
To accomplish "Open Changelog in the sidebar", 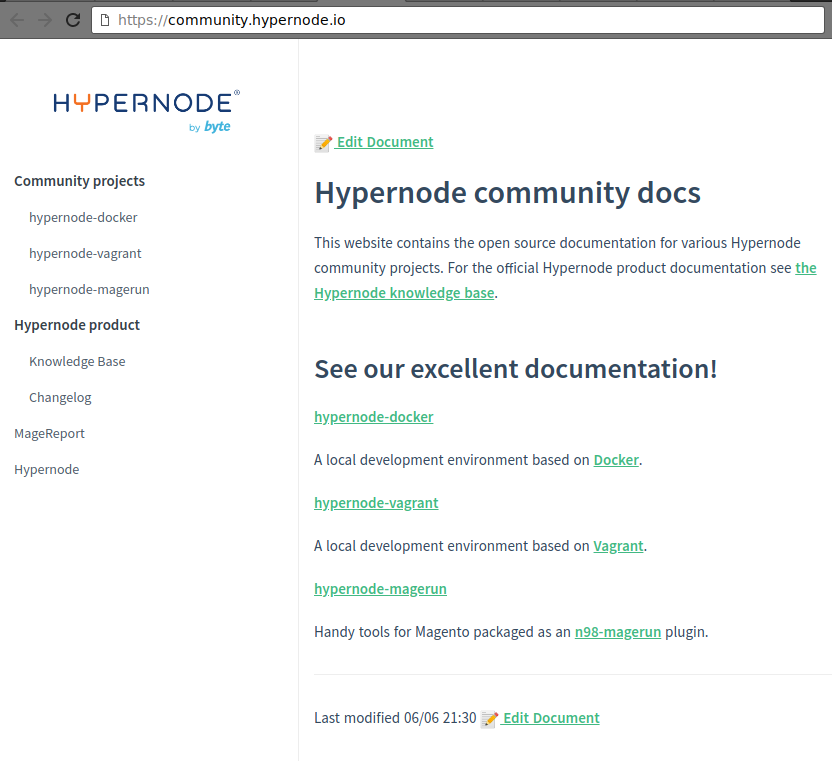I will (60, 397).
